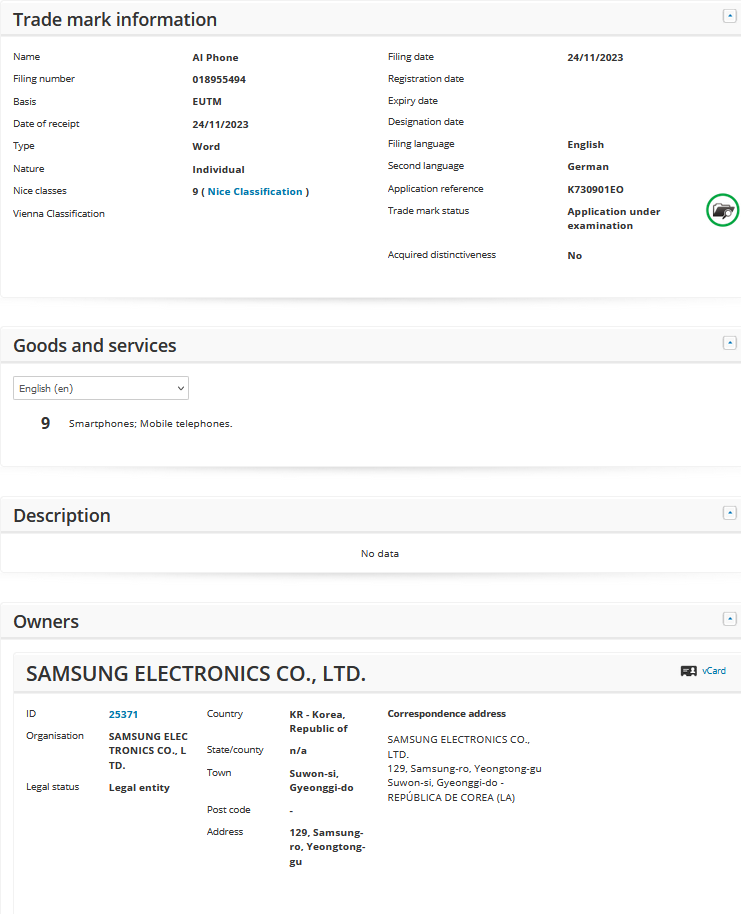Click the SAMSUNG ELECTRONICS CO., LTD. owner title
The image size is (741, 914).
[196, 673]
